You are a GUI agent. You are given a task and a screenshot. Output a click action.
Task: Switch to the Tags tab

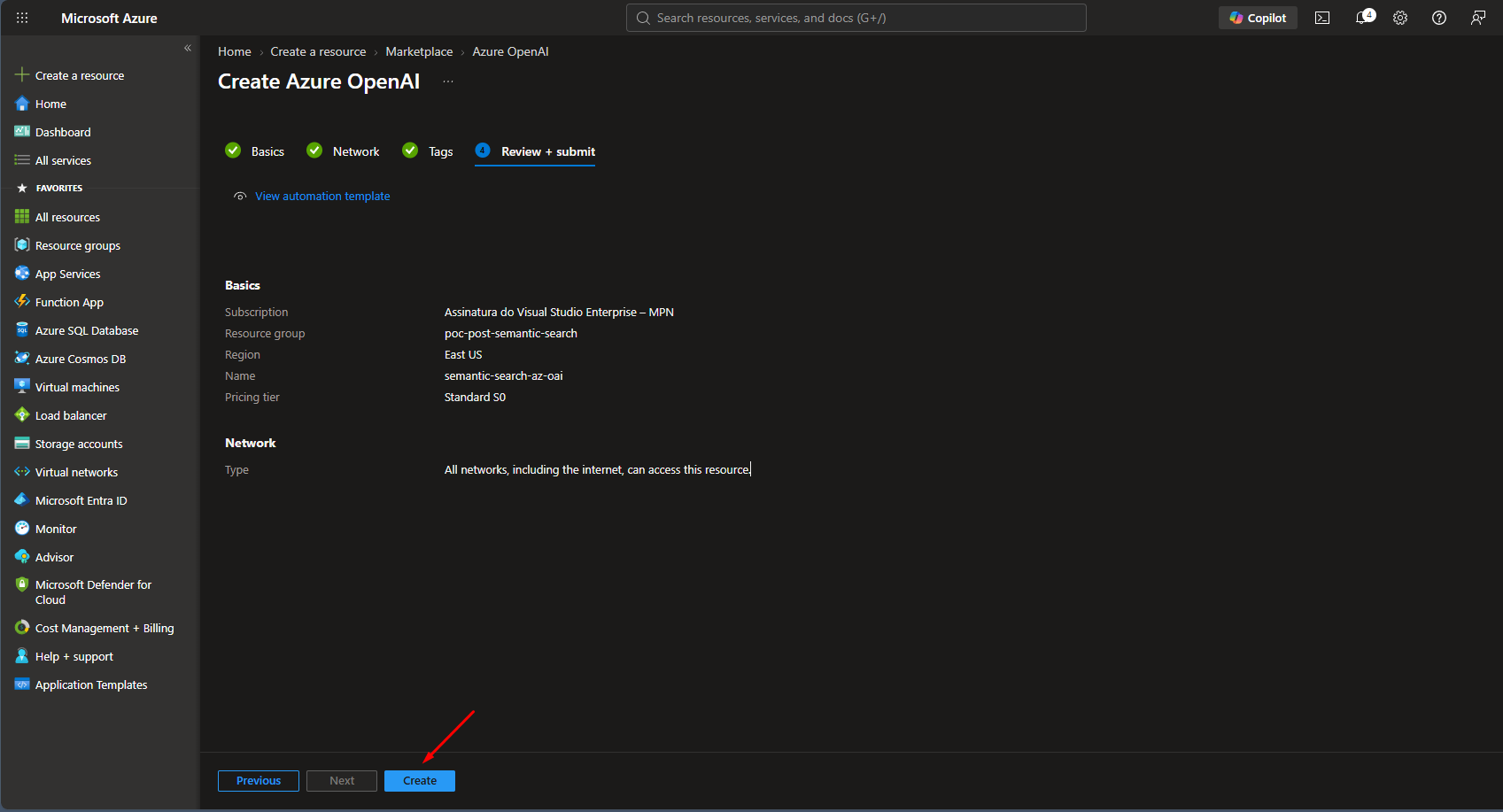[x=428, y=151]
